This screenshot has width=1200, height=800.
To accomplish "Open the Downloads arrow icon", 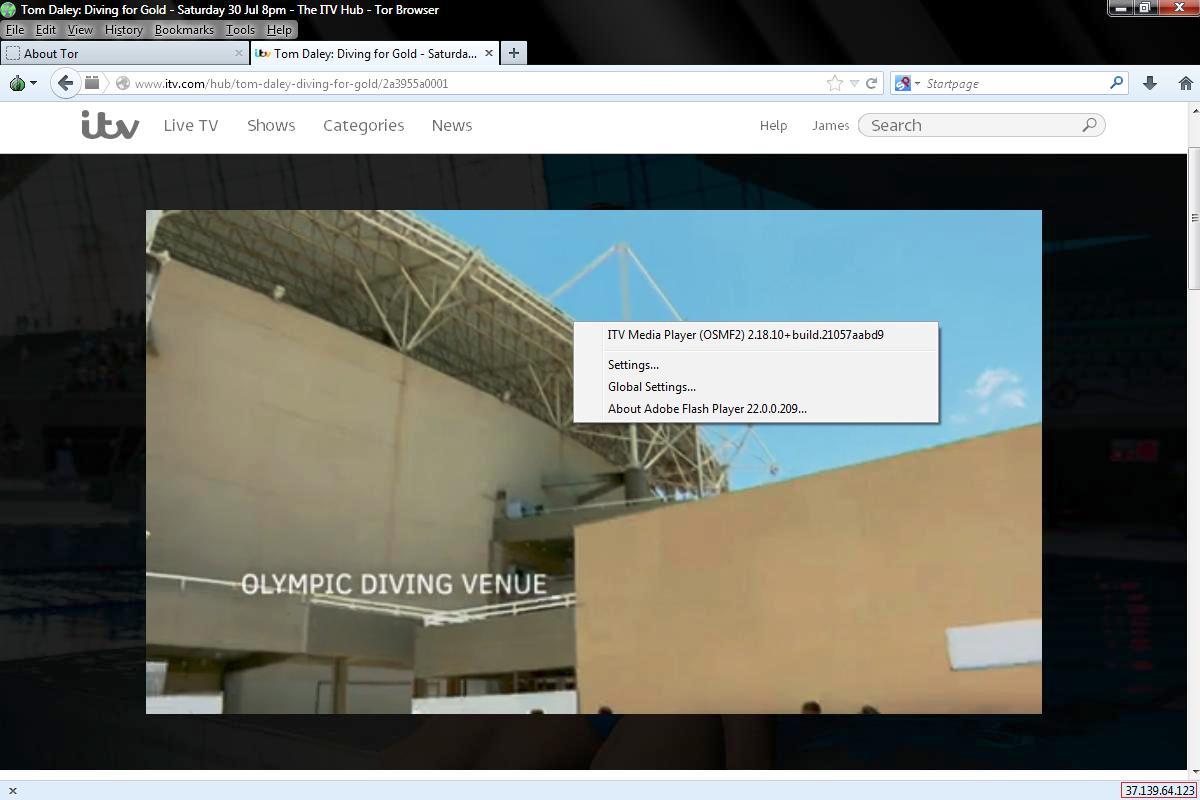I will point(1150,83).
